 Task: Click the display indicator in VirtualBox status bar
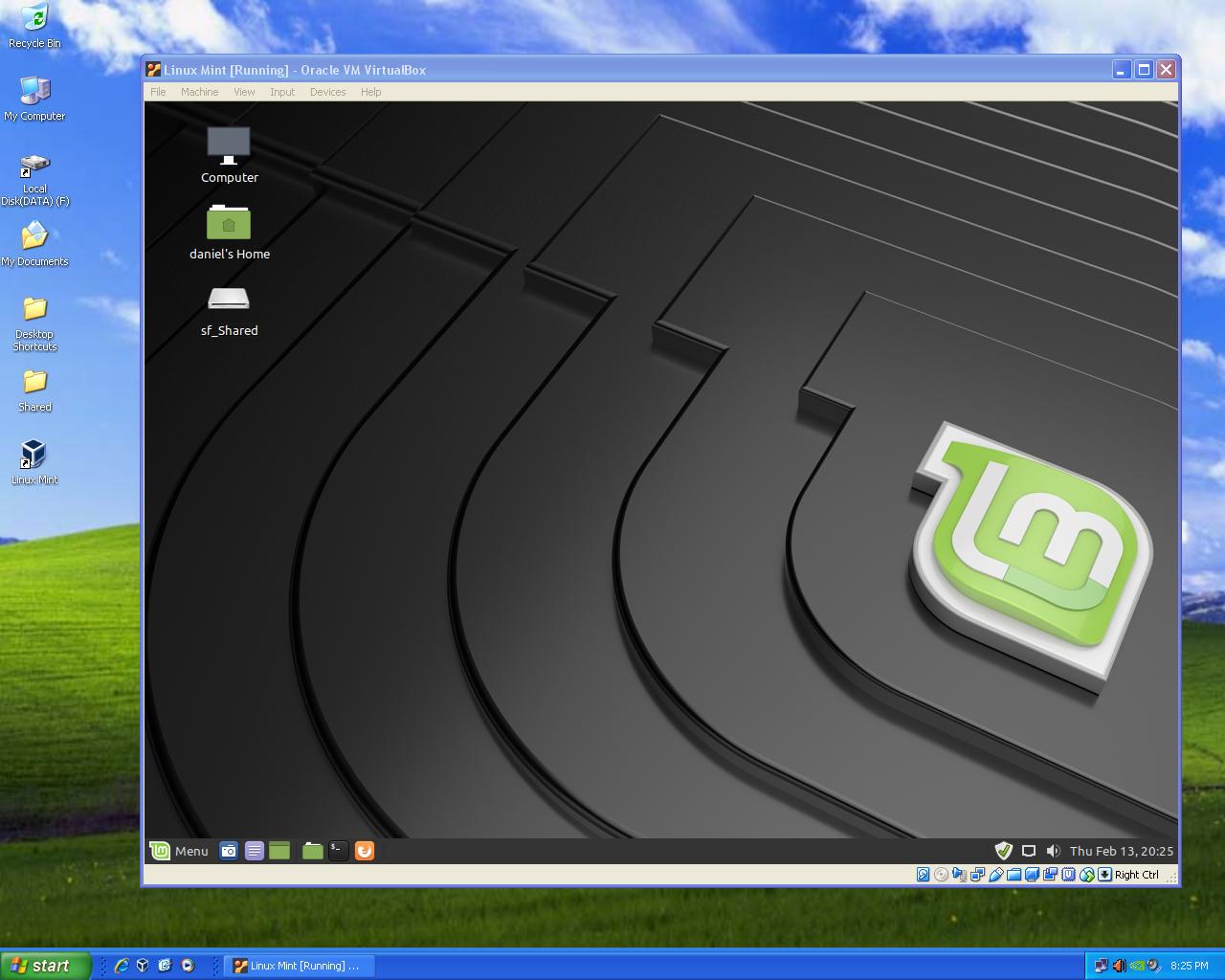pyautogui.click(x=1032, y=875)
